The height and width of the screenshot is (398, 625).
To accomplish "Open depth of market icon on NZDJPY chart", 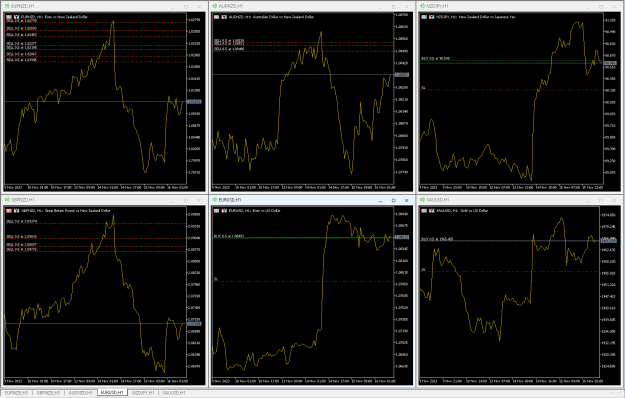I will 432,17.
